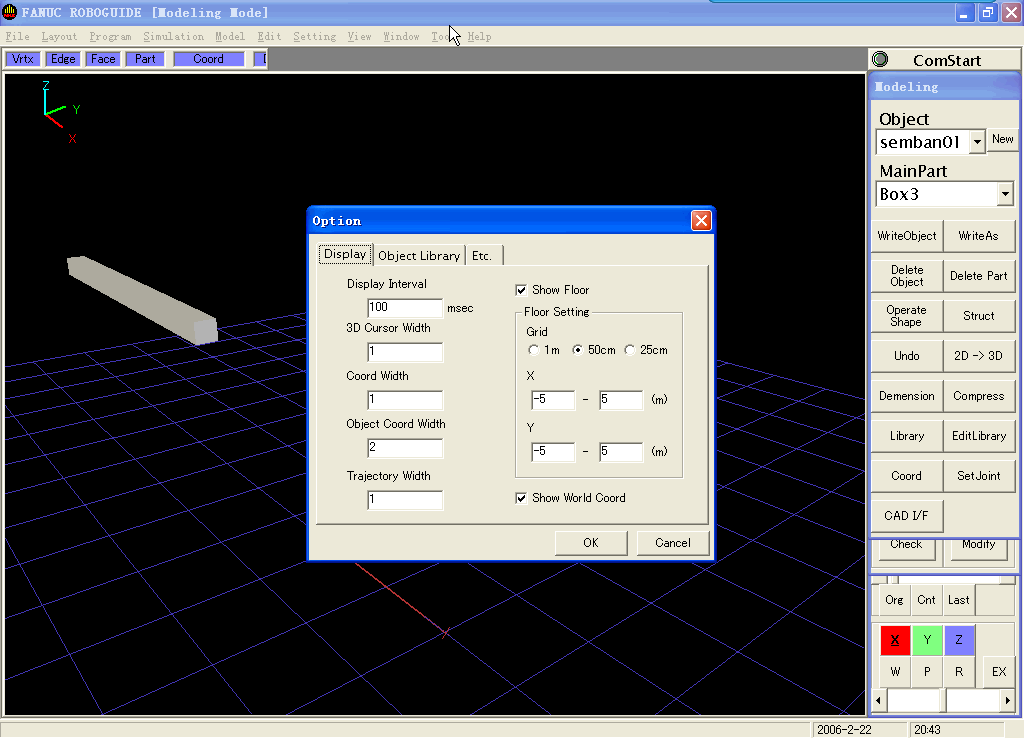Click the Operate Shape button

point(906,316)
